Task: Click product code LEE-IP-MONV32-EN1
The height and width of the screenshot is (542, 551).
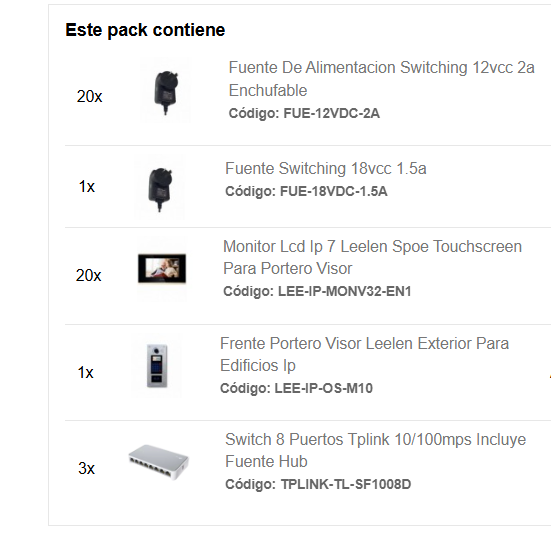Action: click(x=344, y=291)
